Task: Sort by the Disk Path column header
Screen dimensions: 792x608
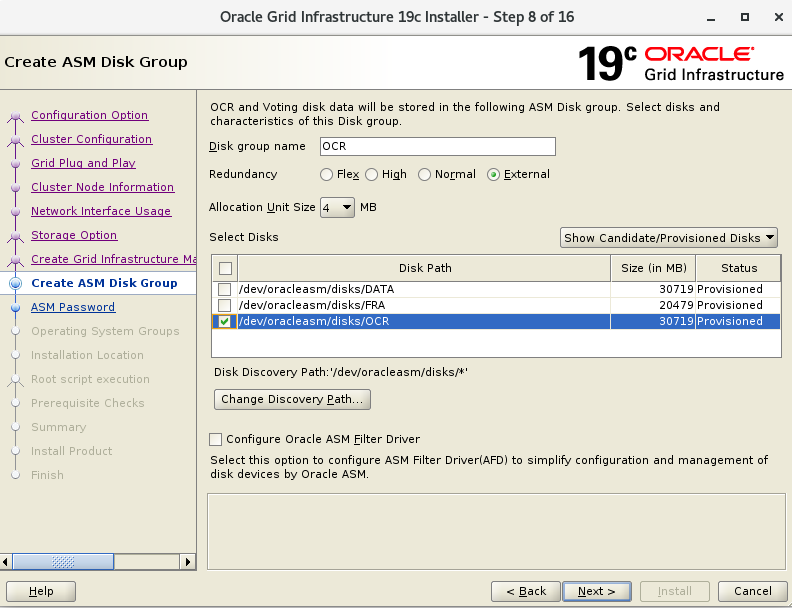Action: pos(425,268)
